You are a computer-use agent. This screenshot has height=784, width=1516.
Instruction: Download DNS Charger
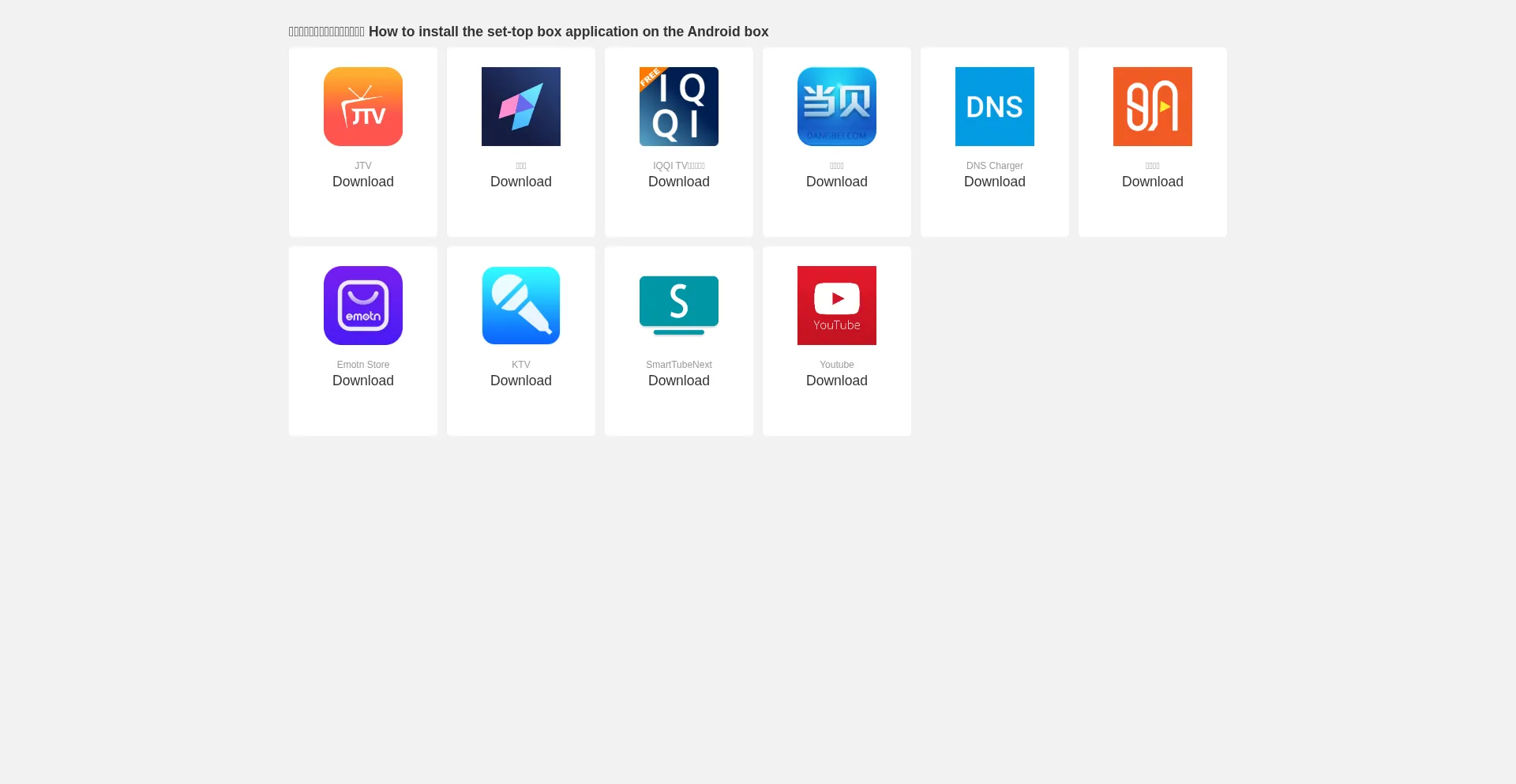[x=995, y=182]
